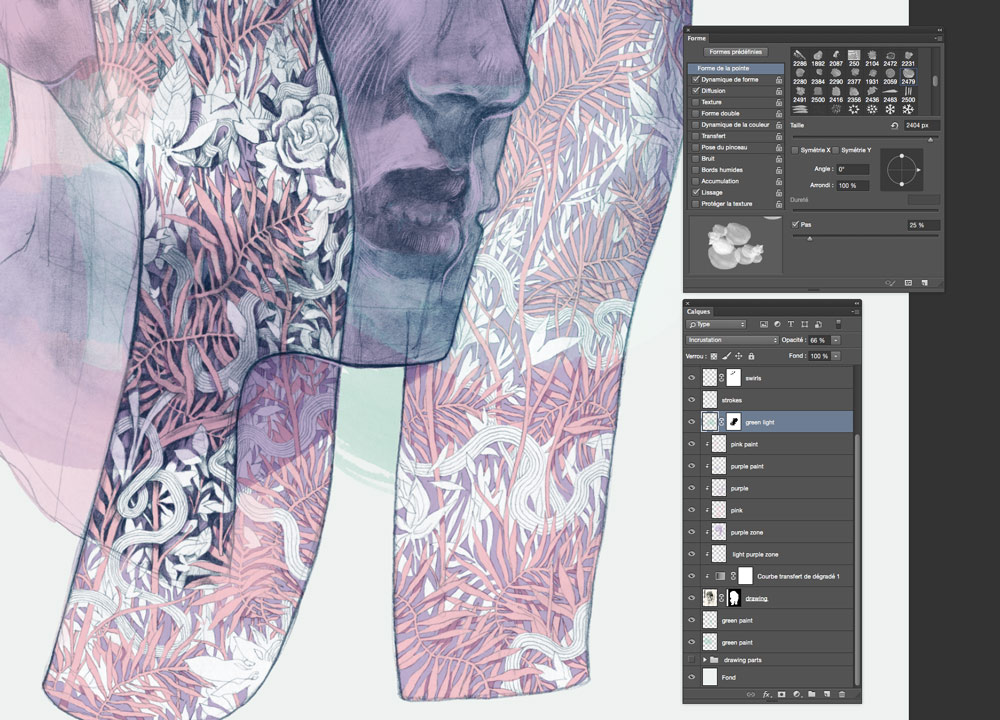Filter layers by adjustment layer icon

pyautogui.click(x=777, y=325)
